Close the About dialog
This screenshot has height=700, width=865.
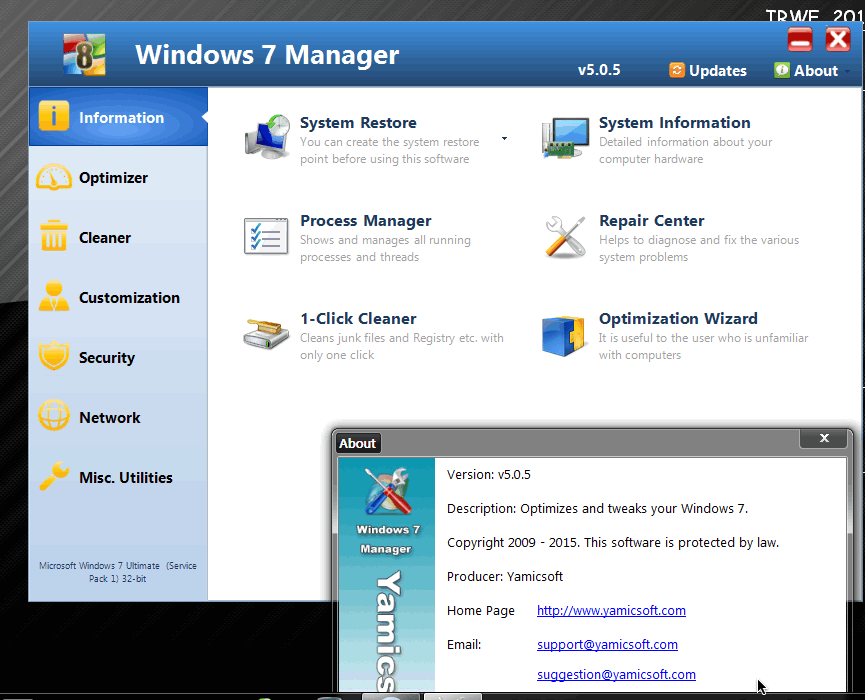(824, 438)
